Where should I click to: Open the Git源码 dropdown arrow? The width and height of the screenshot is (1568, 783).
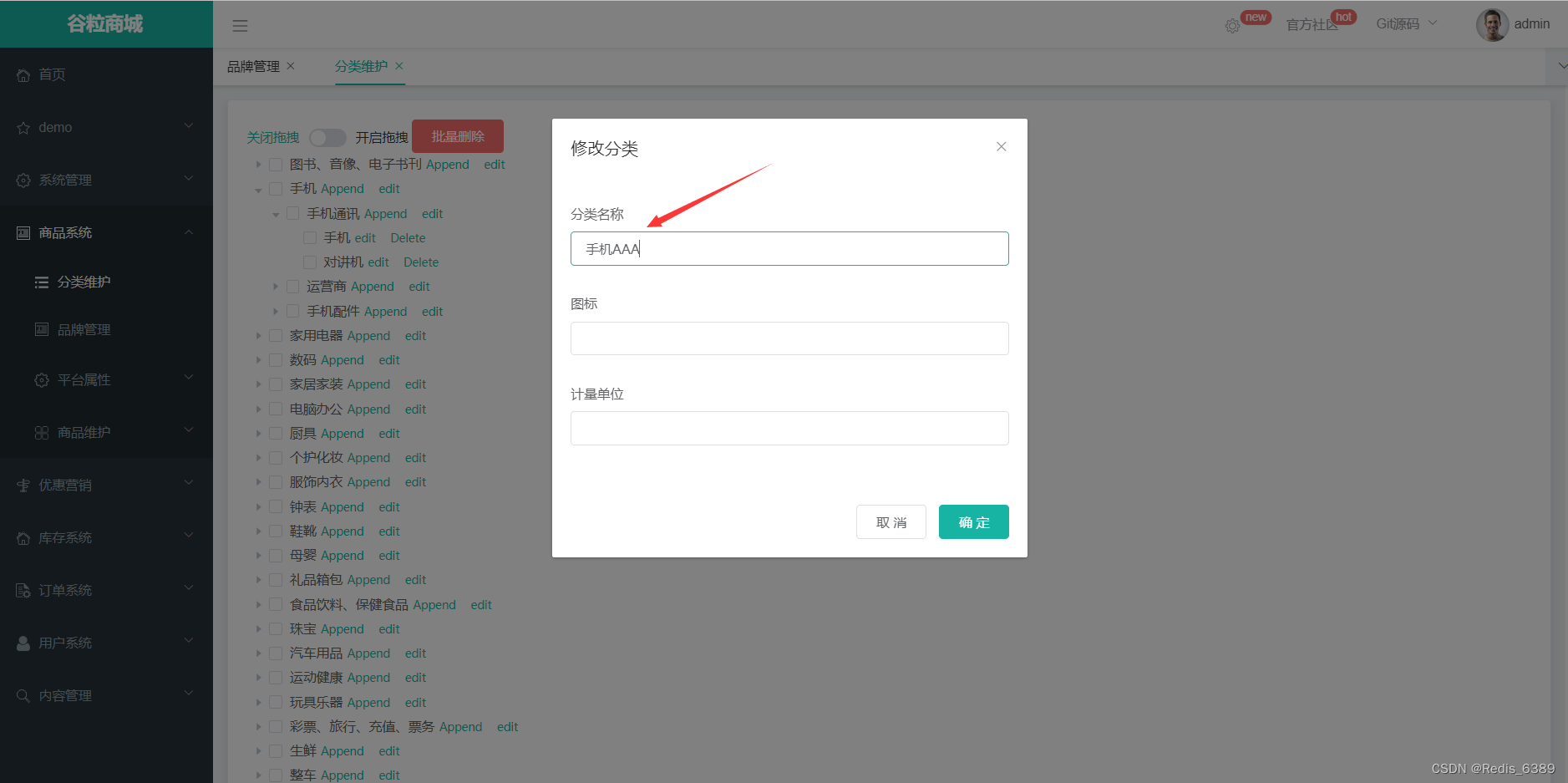[1433, 23]
